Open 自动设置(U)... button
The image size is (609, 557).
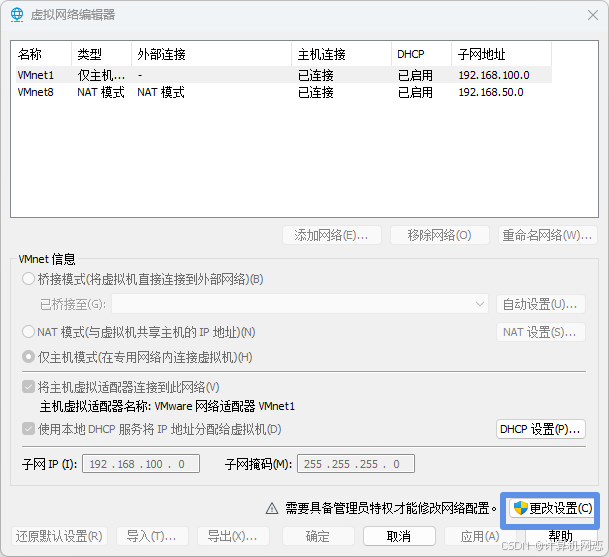click(541, 304)
